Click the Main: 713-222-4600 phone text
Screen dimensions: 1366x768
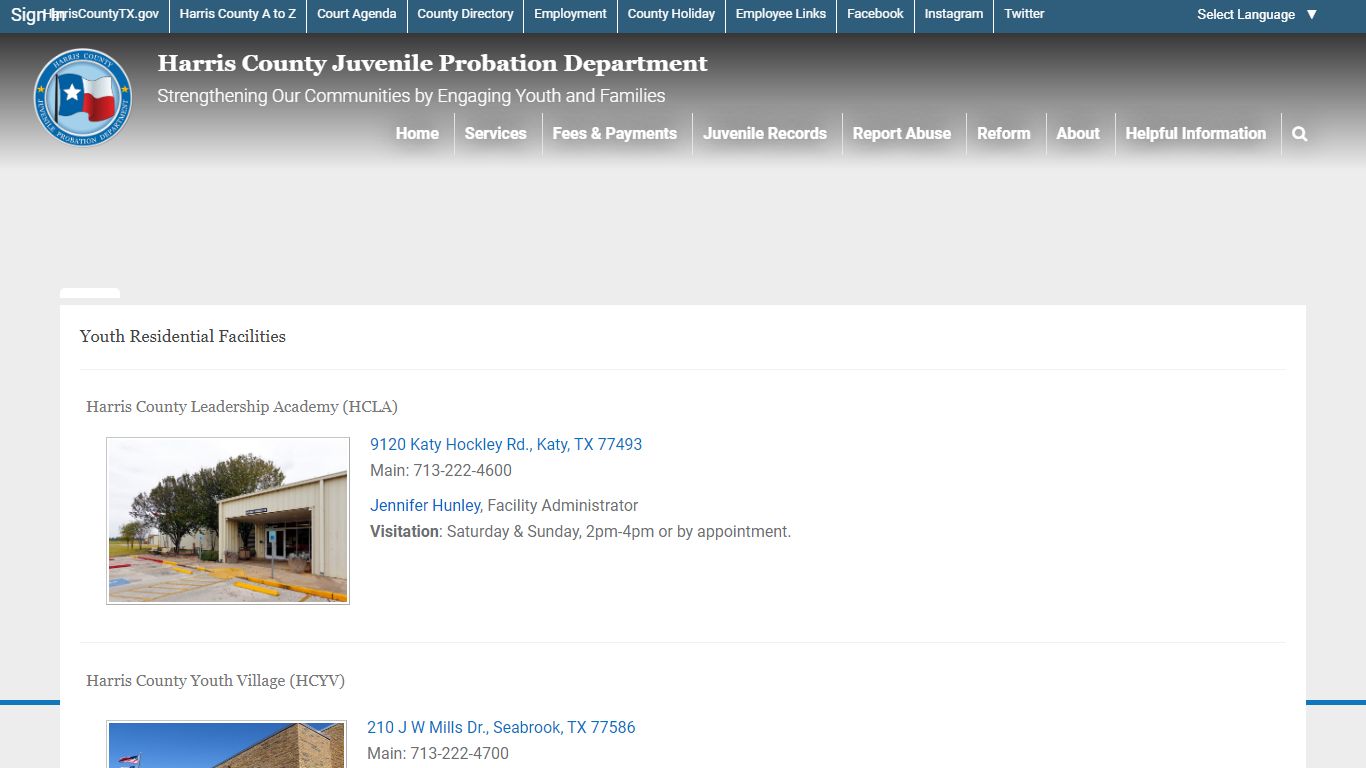tap(441, 471)
